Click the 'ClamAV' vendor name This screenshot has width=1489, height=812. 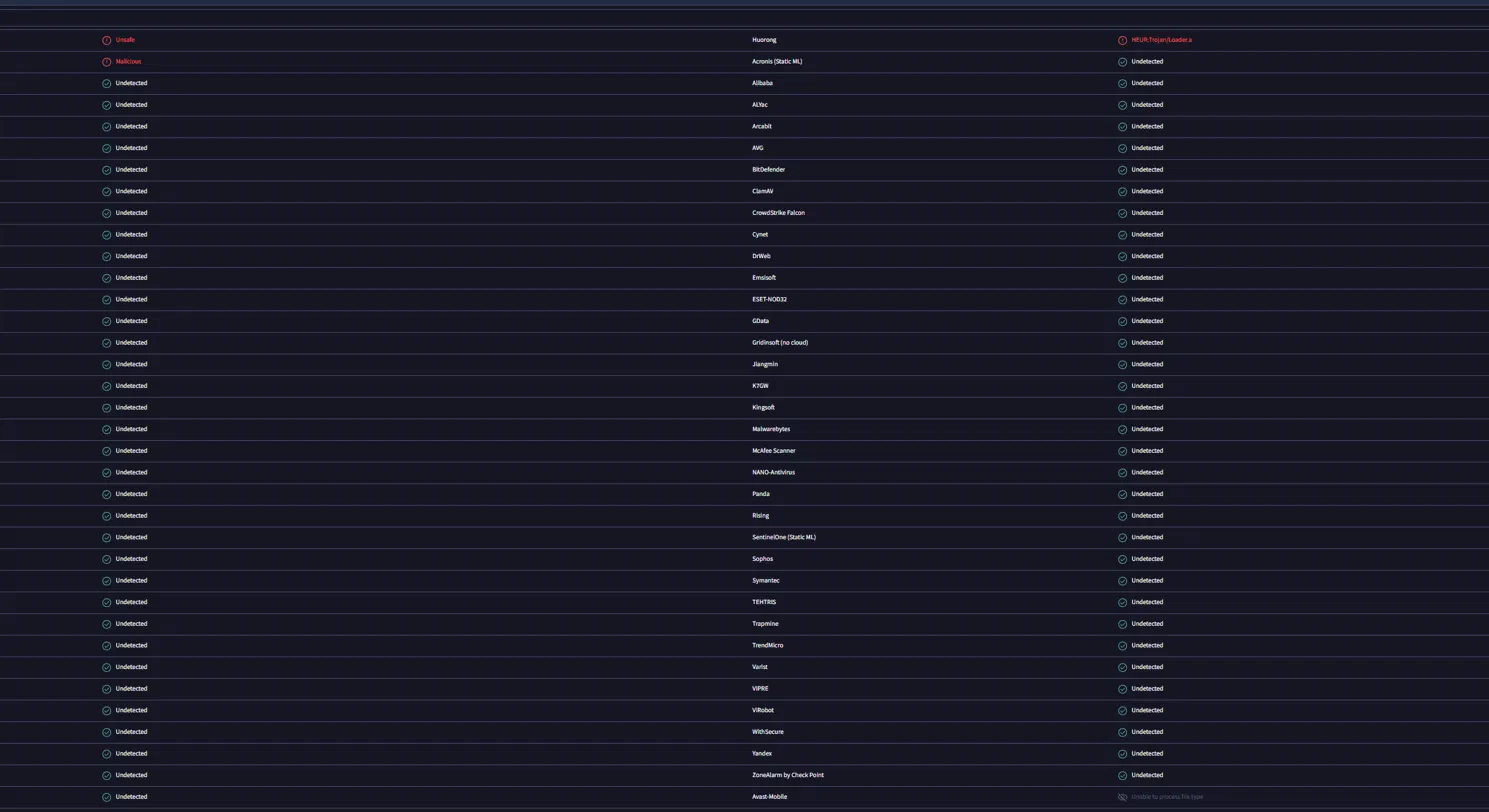763,191
